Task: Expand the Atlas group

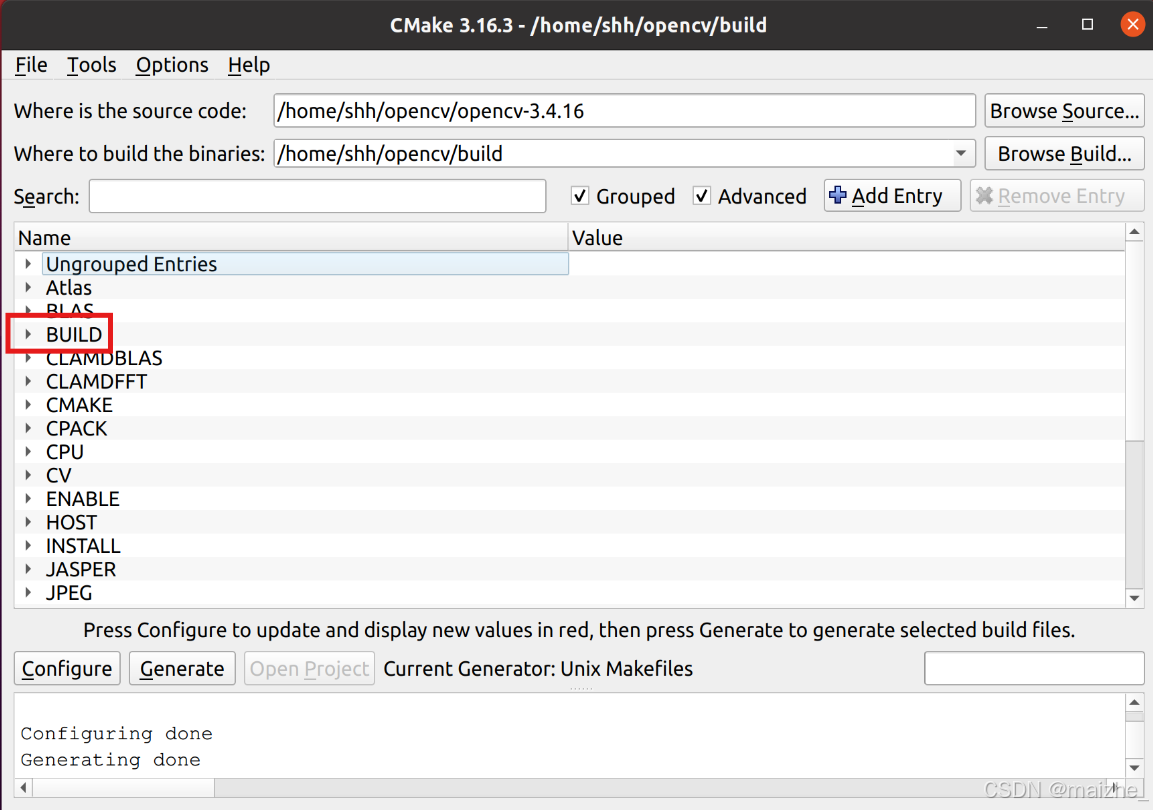Action: click(28, 287)
